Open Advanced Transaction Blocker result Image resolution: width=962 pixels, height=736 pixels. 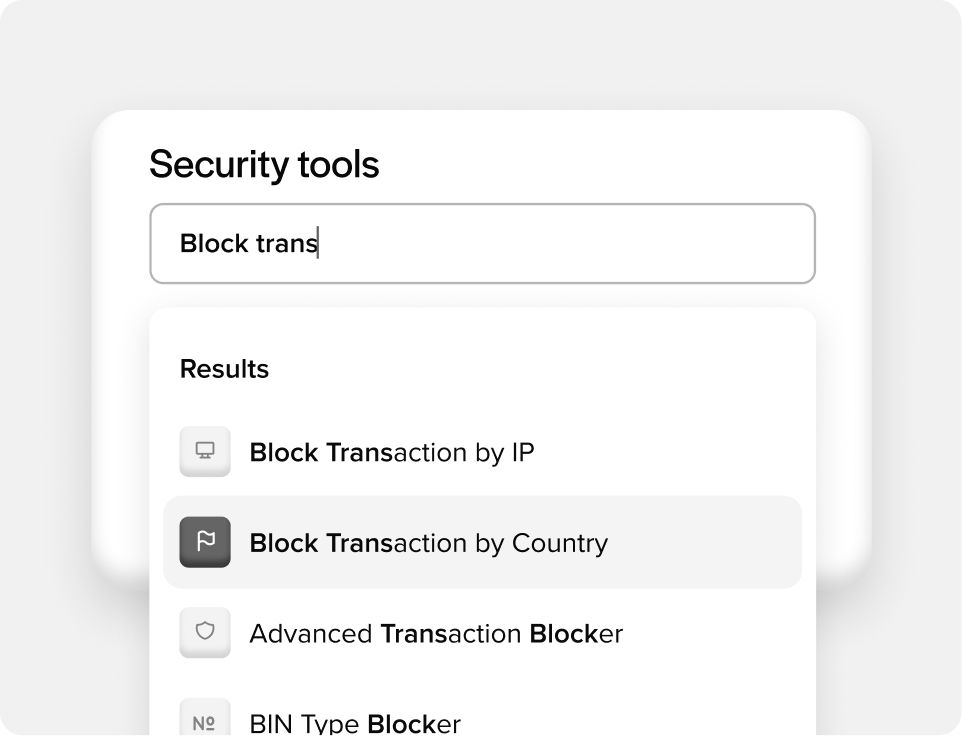(482, 633)
